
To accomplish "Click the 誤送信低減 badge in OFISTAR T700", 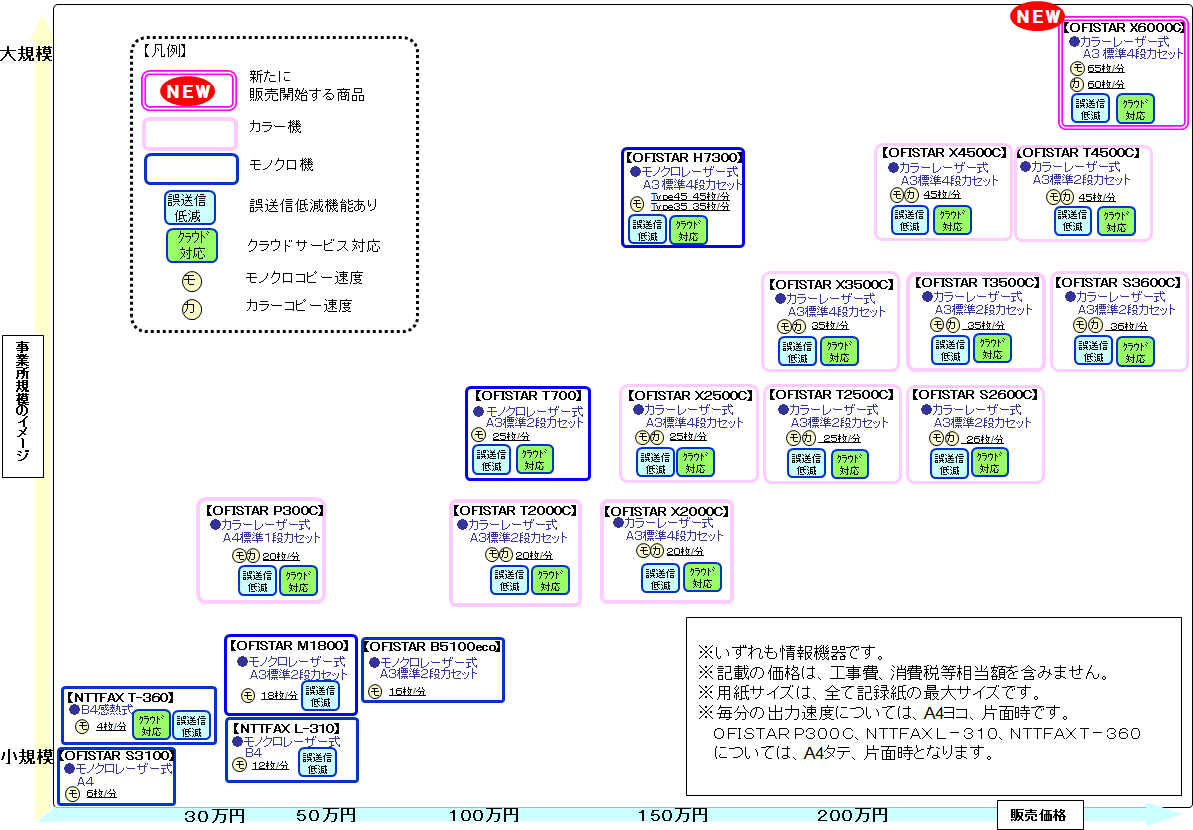I will tap(492, 460).
